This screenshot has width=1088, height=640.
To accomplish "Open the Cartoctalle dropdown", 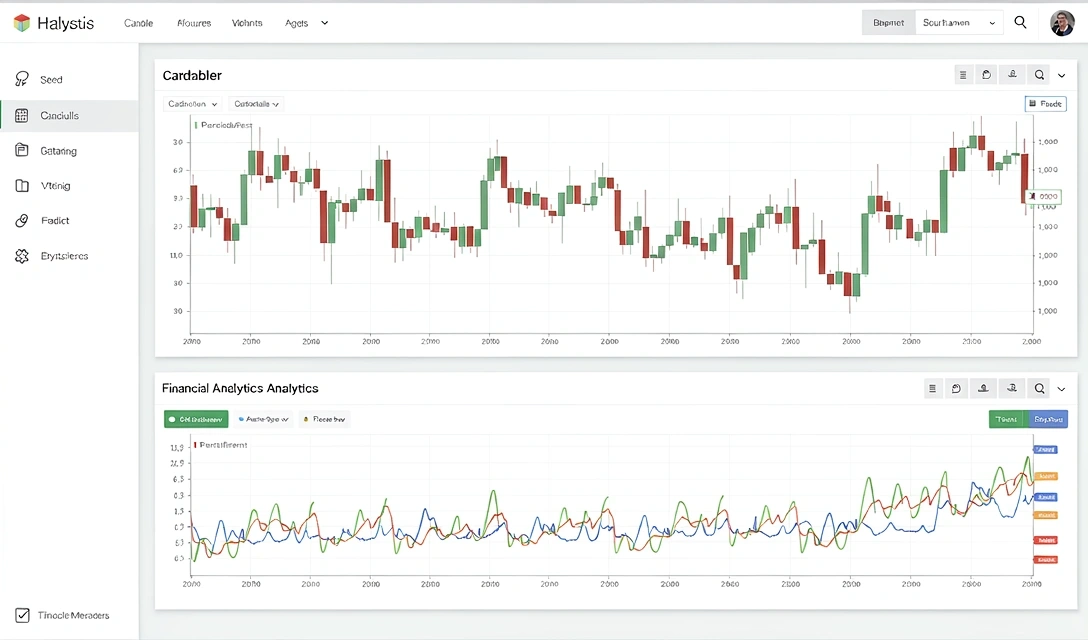I will pyautogui.click(x=256, y=104).
